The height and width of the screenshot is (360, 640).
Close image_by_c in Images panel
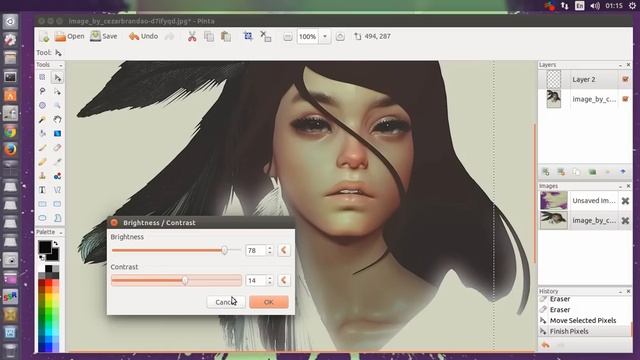coord(625,220)
